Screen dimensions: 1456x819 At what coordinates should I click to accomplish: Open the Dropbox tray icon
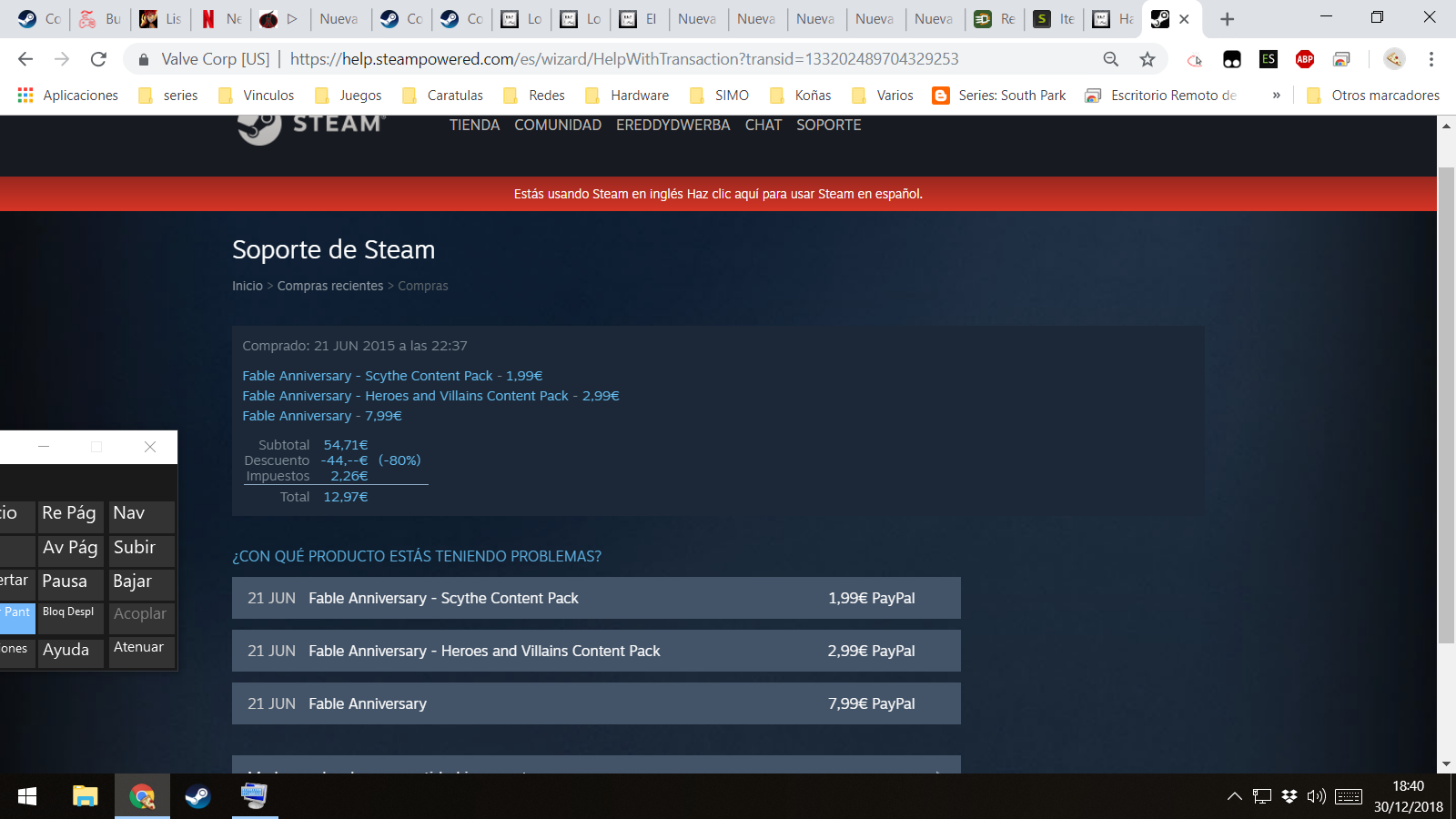1289,796
